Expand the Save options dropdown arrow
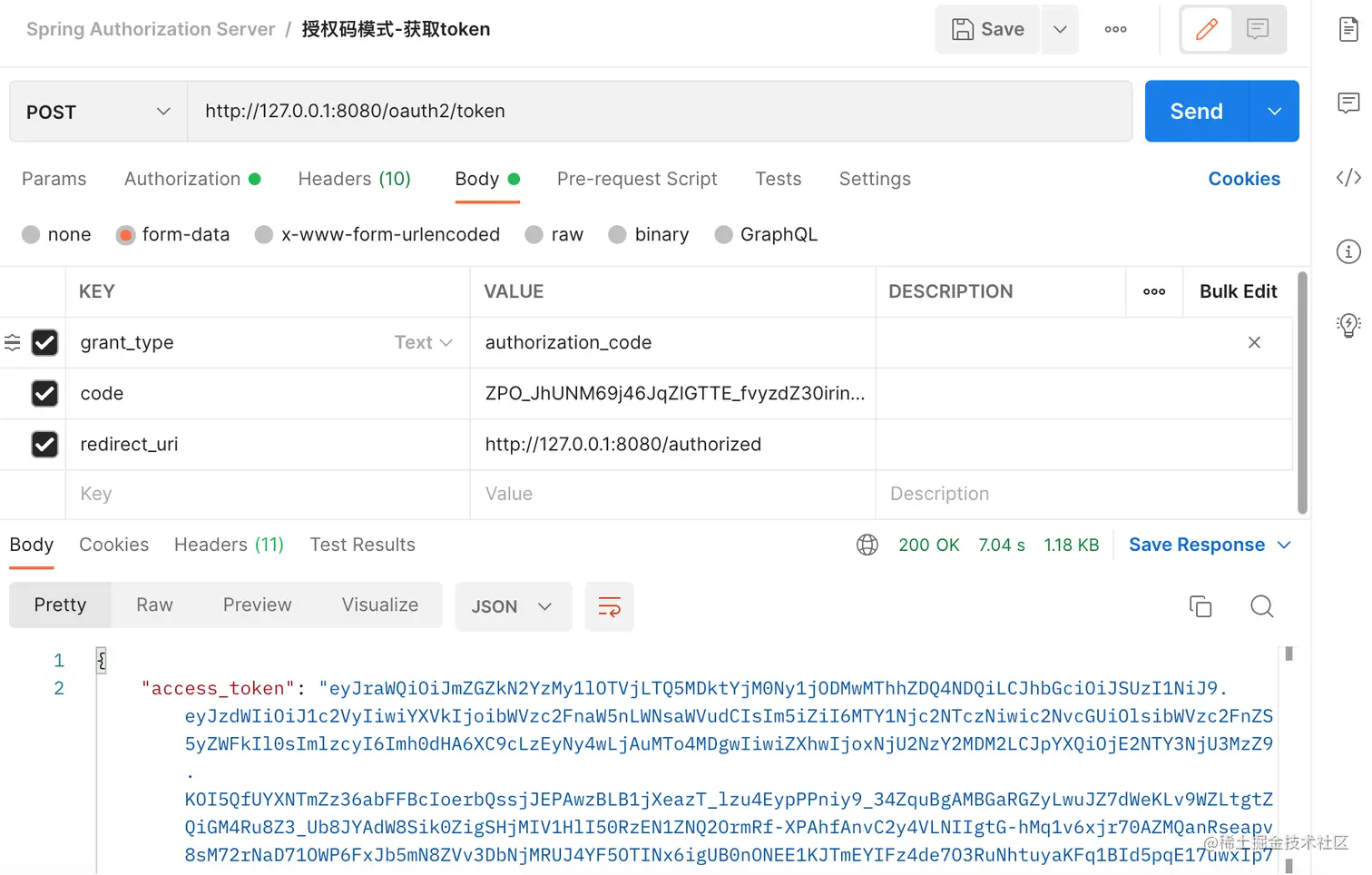Screen dimensions: 1372x875 point(1060,29)
